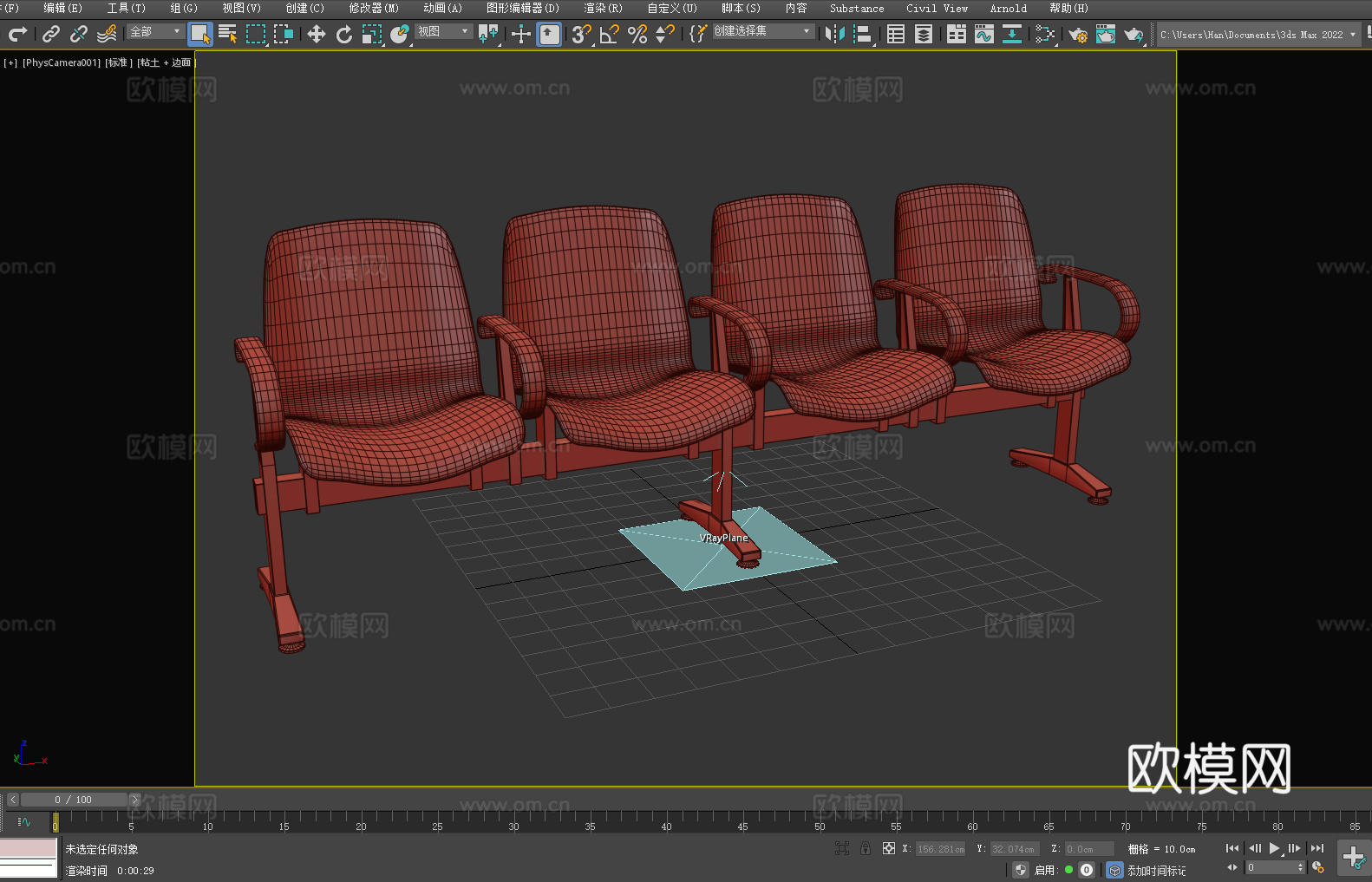Open the 视图(V) menu
1372x882 pixels.
click(x=241, y=9)
